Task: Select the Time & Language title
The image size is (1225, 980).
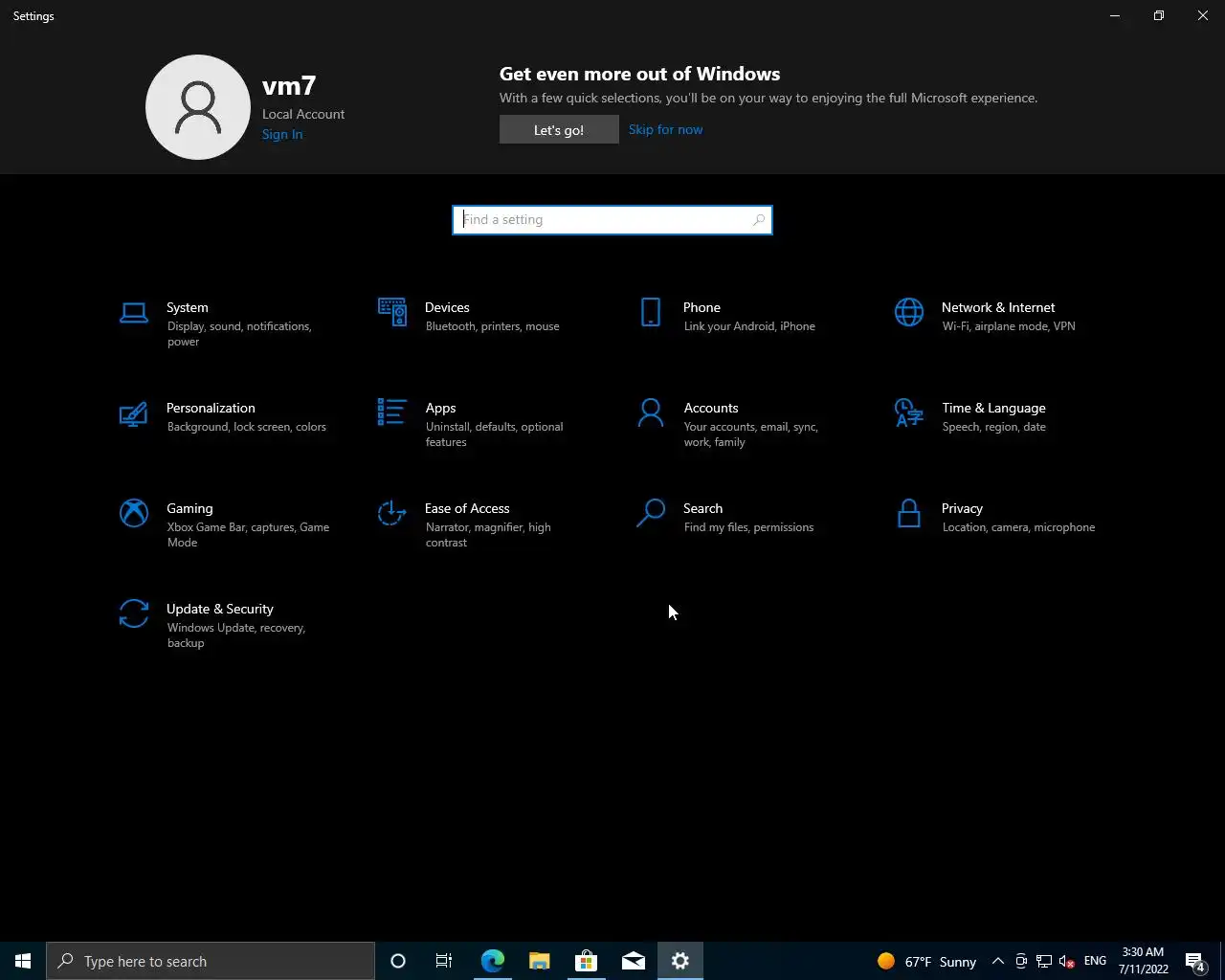Action: [993, 408]
